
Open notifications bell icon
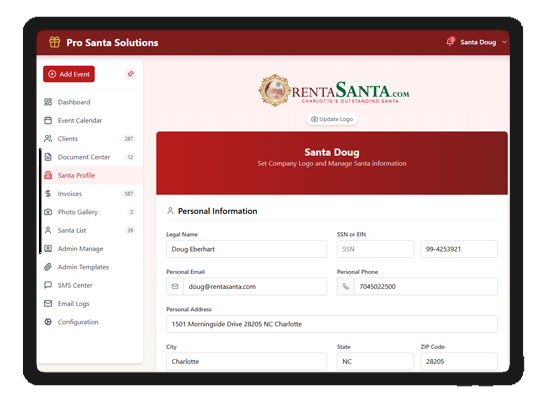click(x=450, y=42)
